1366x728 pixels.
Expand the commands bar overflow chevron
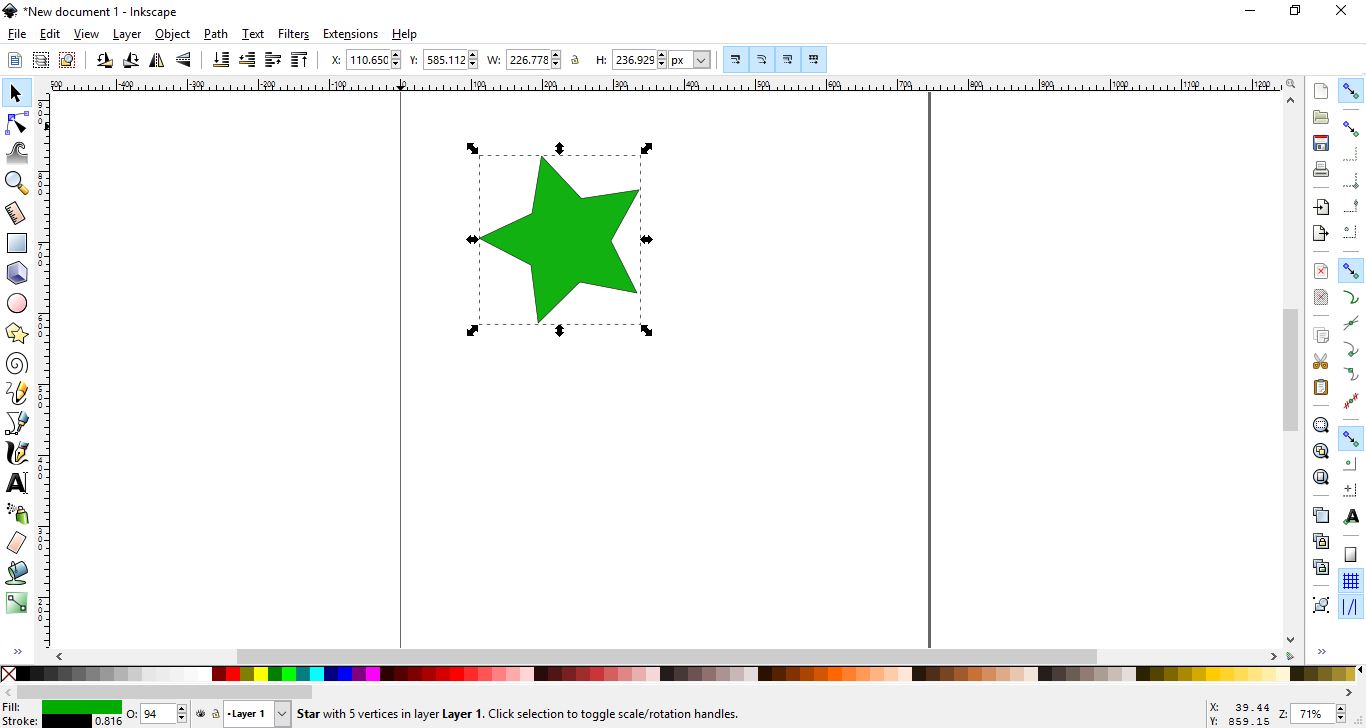[x=1321, y=652]
